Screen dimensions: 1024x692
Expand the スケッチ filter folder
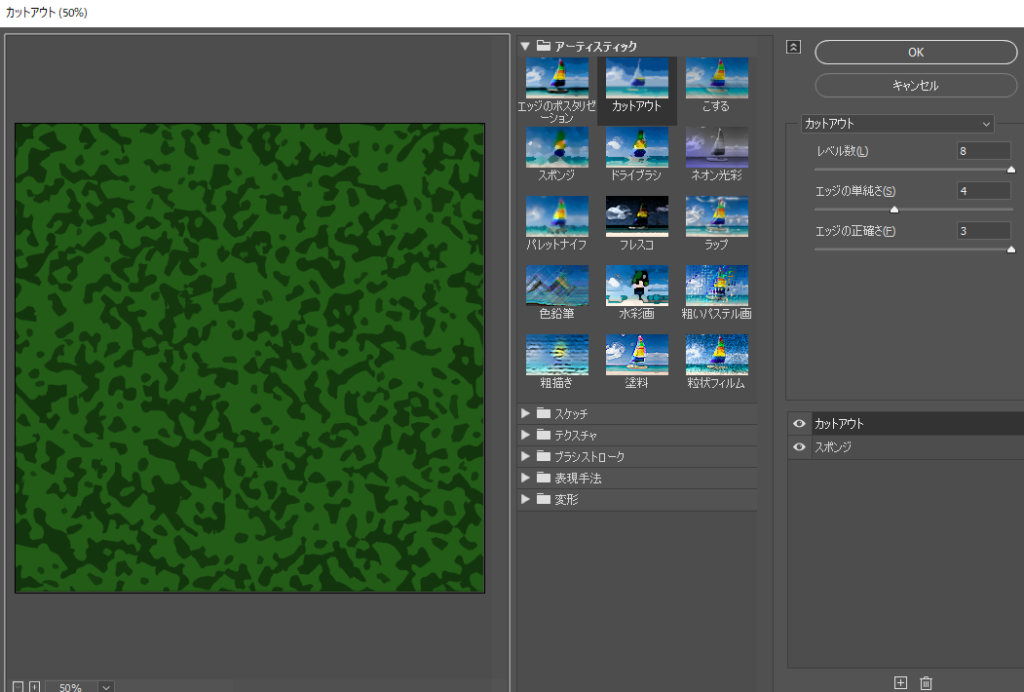point(525,413)
